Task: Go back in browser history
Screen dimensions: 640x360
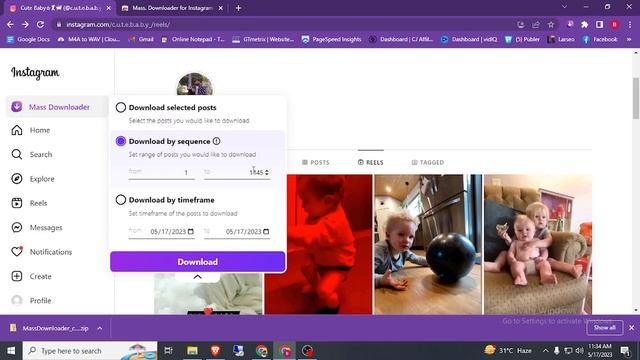Action: coord(10,24)
